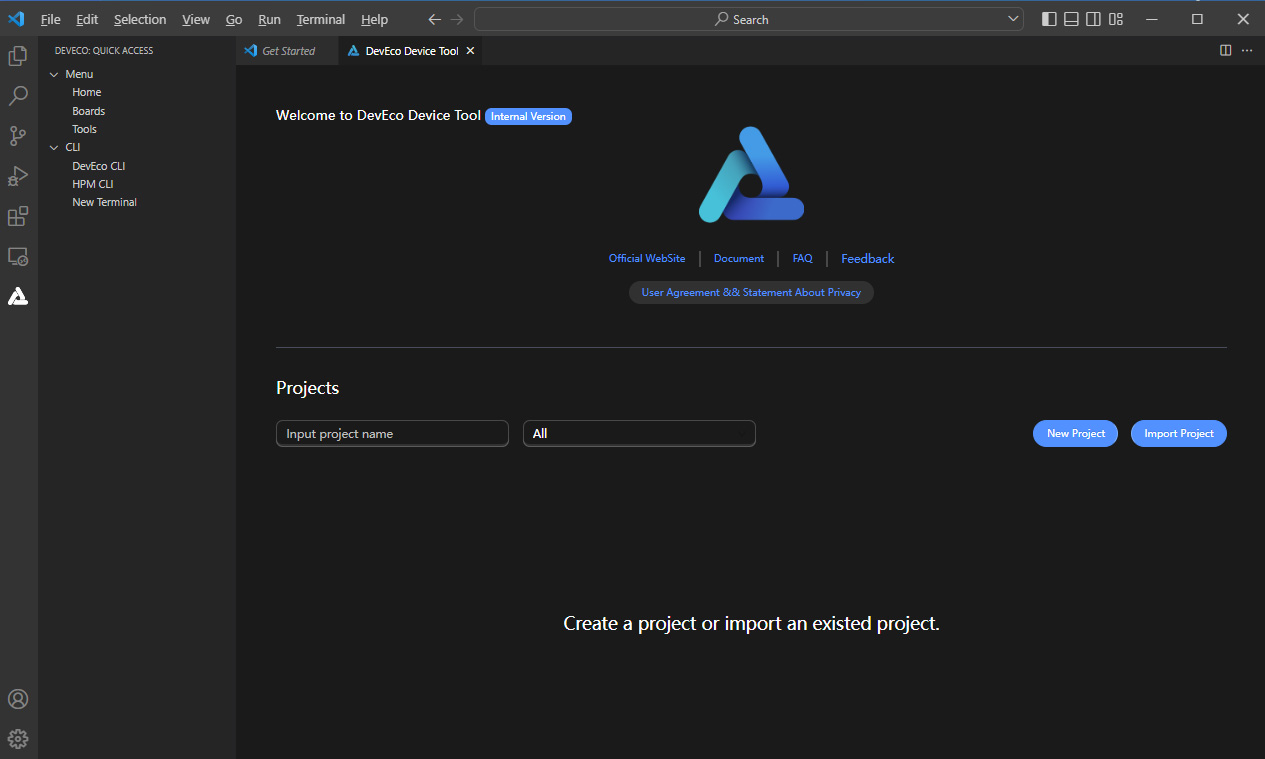Click the New Project button
The height and width of the screenshot is (759, 1265).
(1075, 434)
